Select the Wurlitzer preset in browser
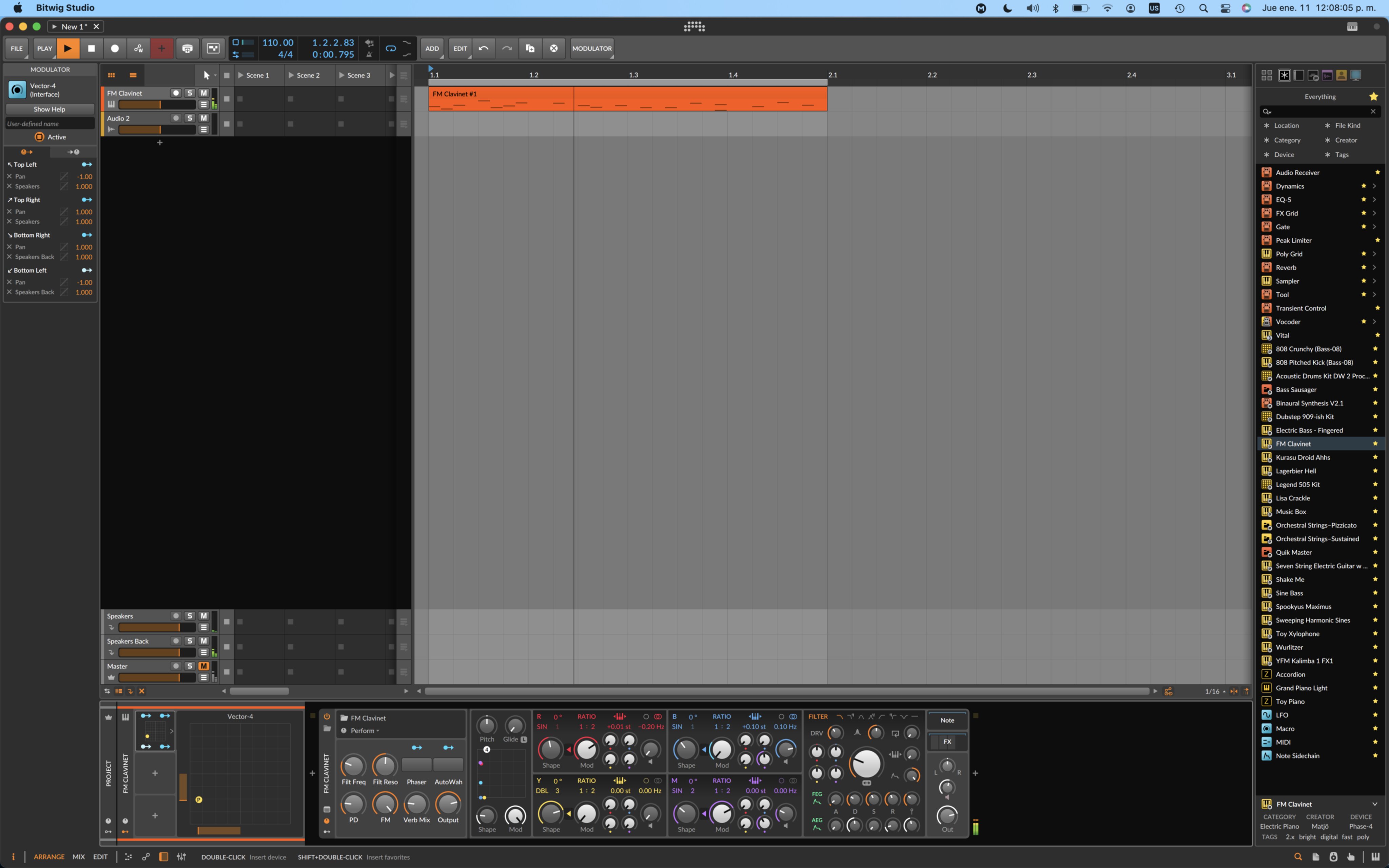The image size is (1389, 868). 1320,647
